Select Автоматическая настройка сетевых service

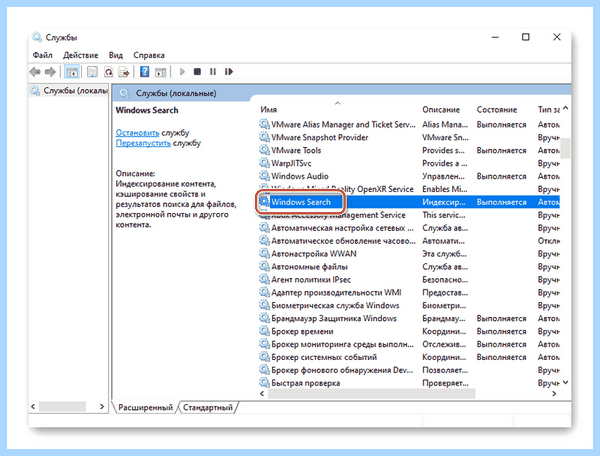point(342,228)
